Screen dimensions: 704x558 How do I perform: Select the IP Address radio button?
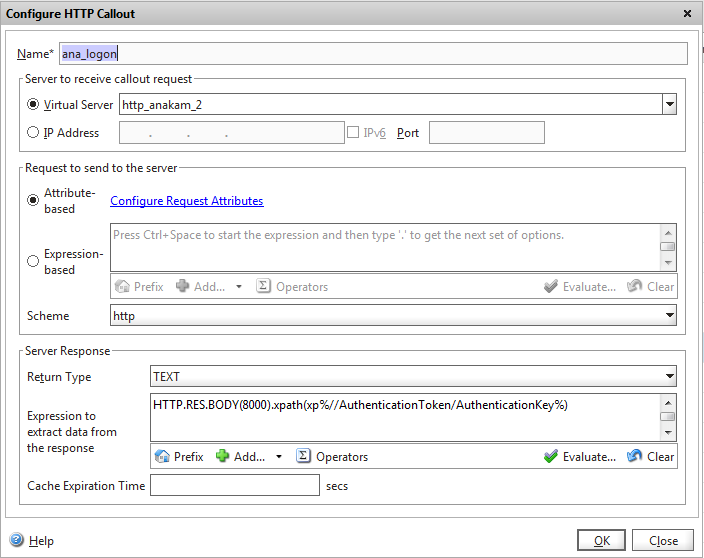click(34, 133)
